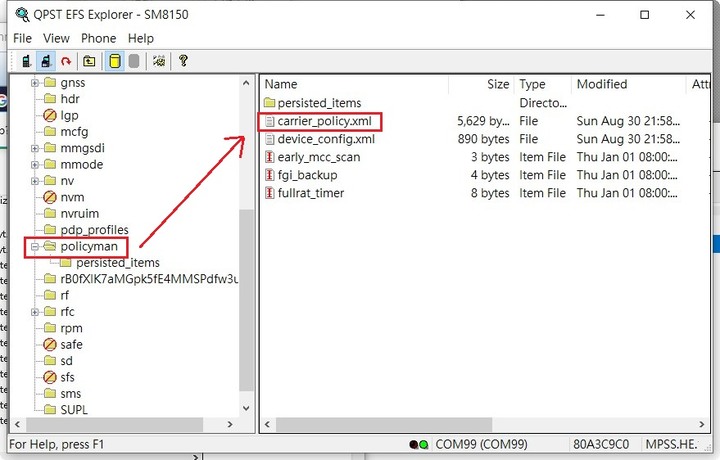Select persisted_items under policyman in tree
The width and height of the screenshot is (720, 460).
click(118, 263)
